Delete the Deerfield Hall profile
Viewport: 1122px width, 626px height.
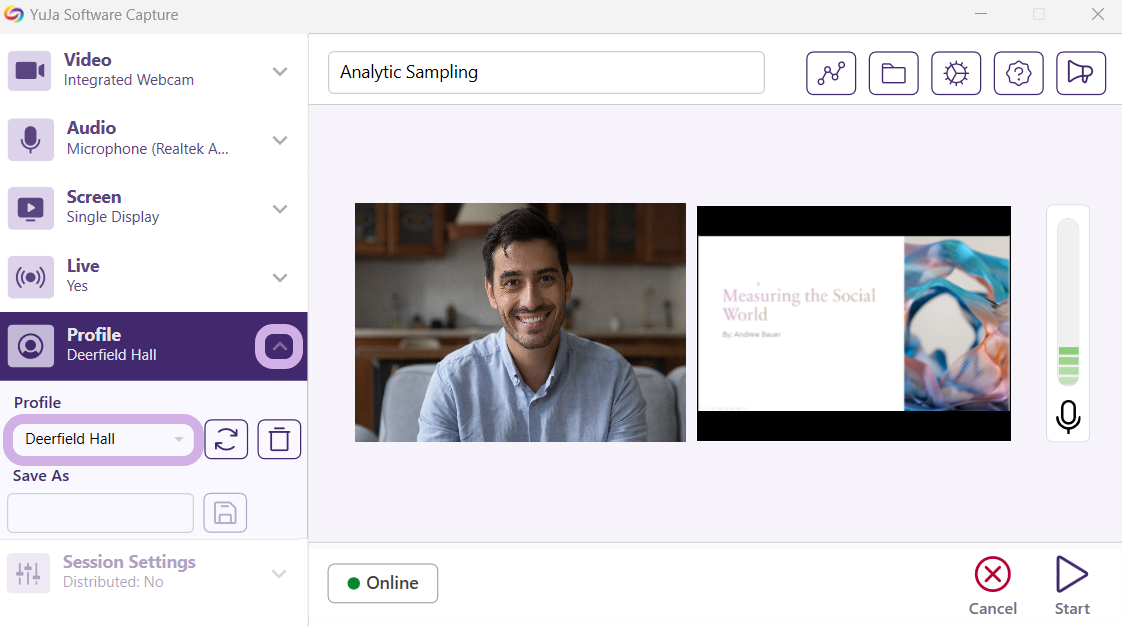click(x=279, y=439)
